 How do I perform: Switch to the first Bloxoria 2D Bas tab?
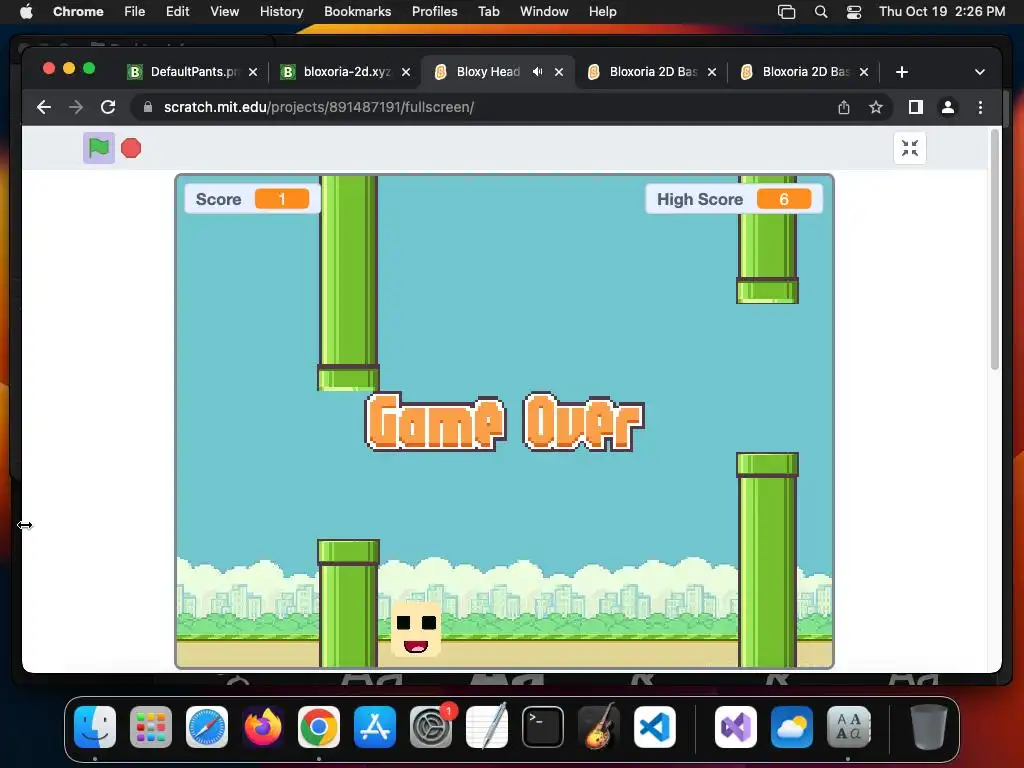point(652,72)
